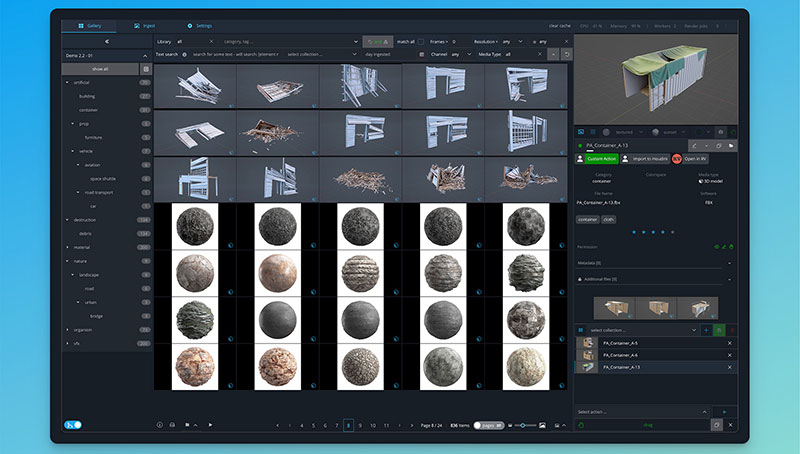Run the selected action with the play arrow
The width and height of the screenshot is (800, 454).
[x=724, y=412]
